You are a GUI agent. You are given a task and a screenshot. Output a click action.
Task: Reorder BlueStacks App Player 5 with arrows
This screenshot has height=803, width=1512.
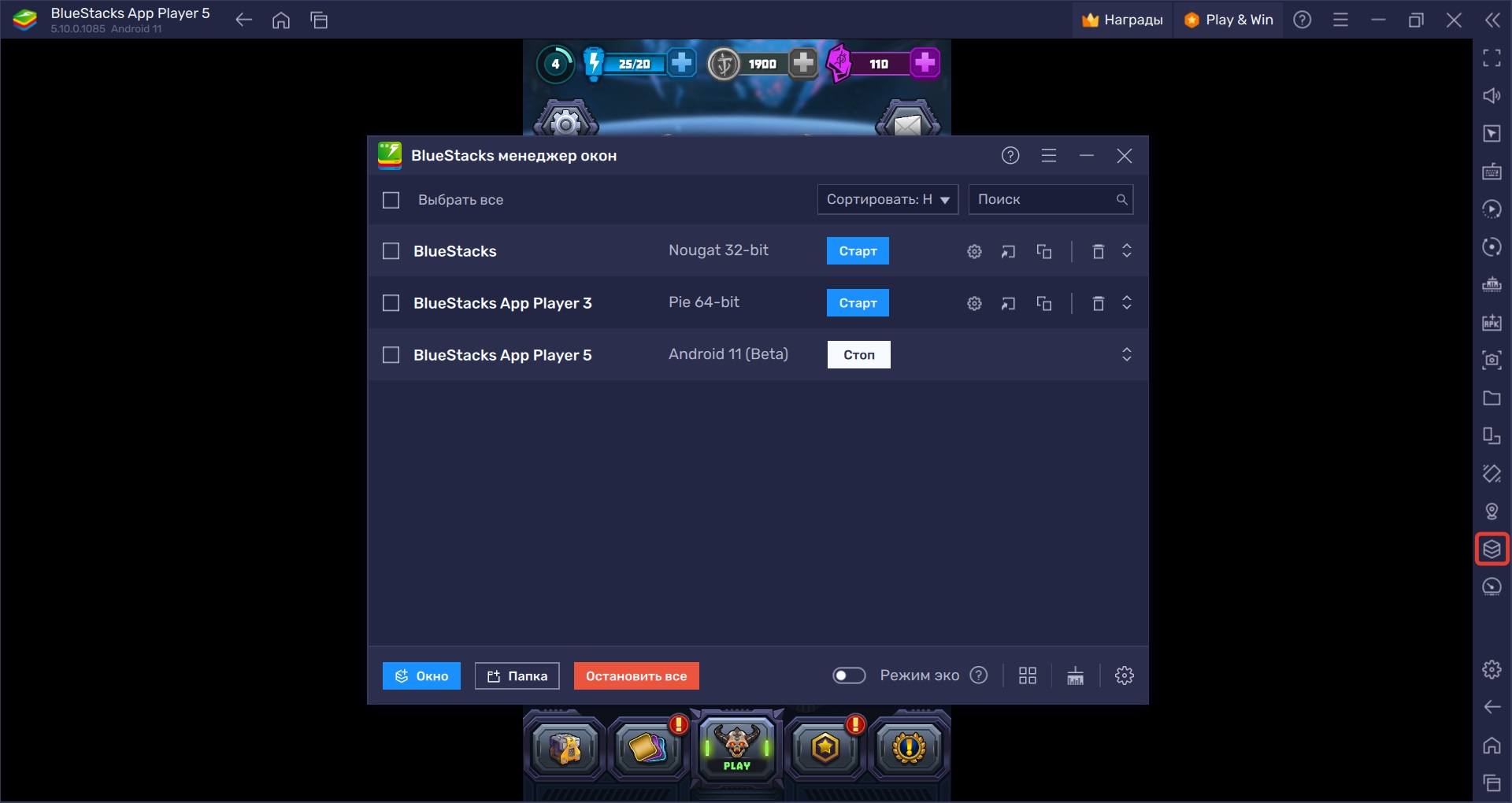(1126, 355)
